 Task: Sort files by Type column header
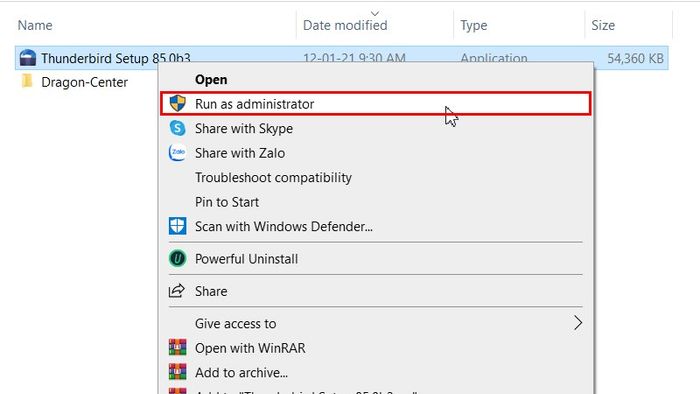pyautogui.click(x=474, y=25)
